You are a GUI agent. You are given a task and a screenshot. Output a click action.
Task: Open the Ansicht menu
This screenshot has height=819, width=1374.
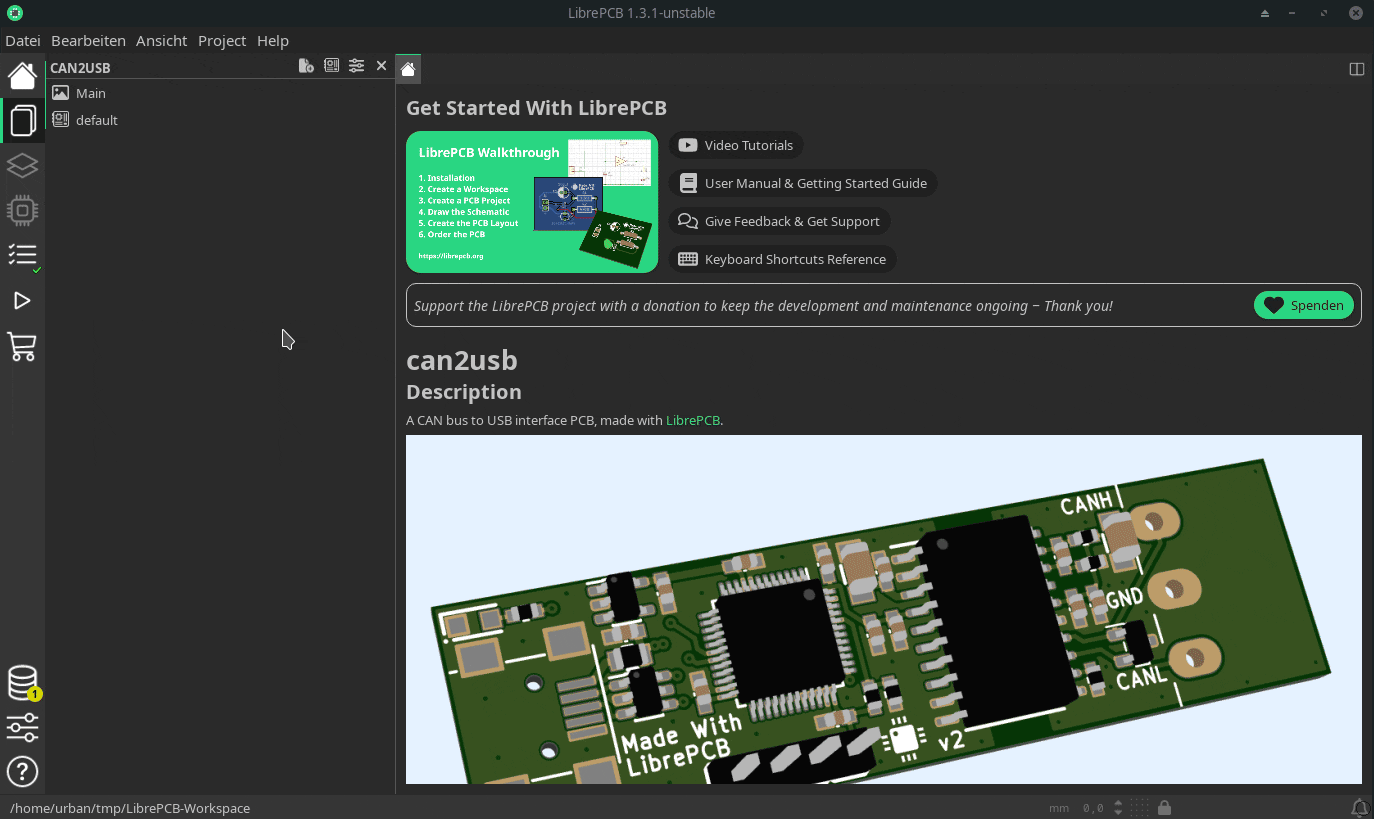click(162, 41)
